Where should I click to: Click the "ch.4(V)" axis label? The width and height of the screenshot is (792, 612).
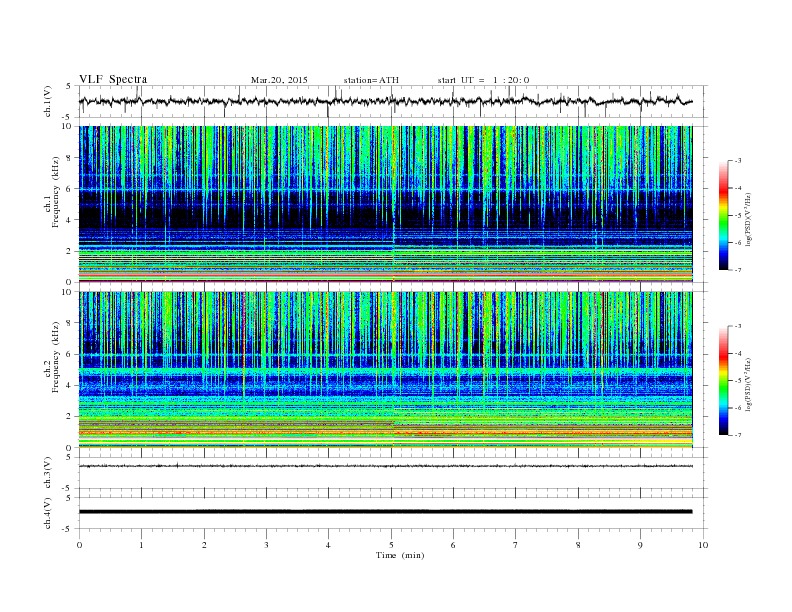[x=48, y=513]
